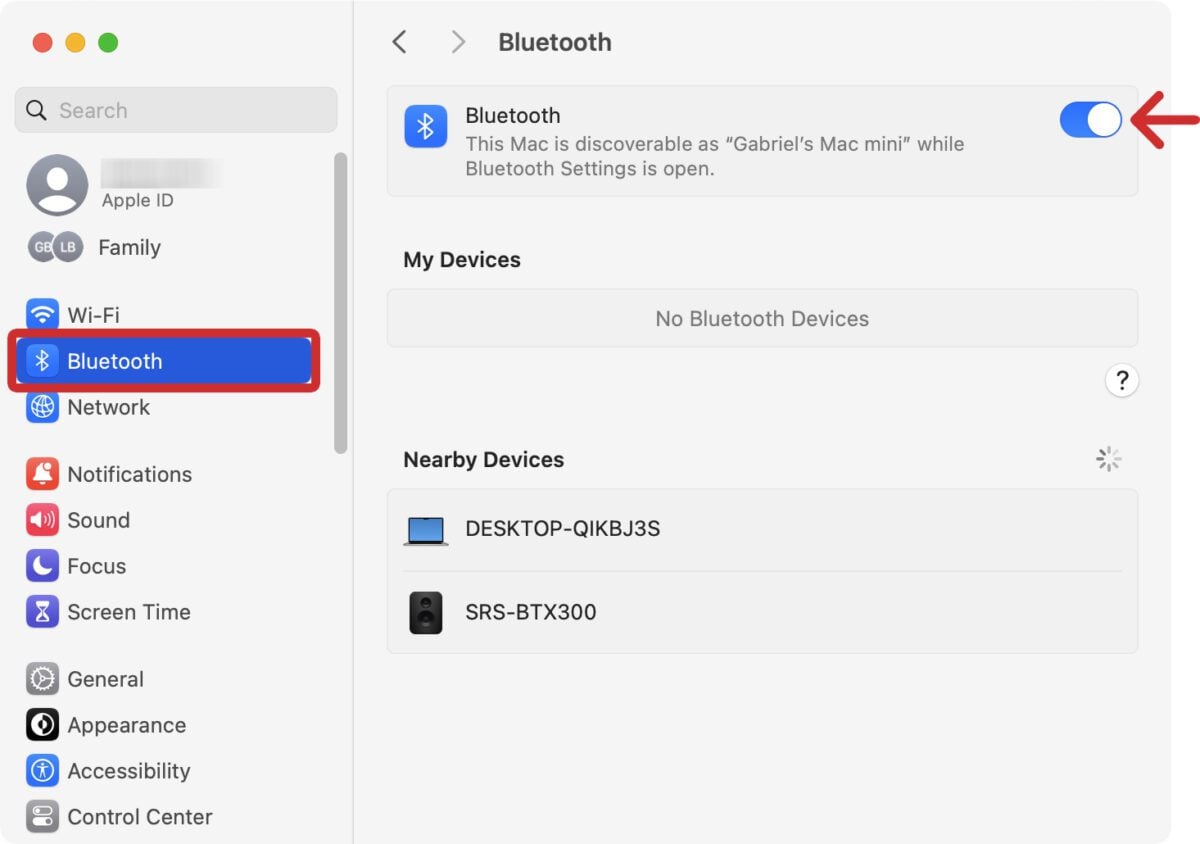The width and height of the screenshot is (1200, 844).
Task: Open General settings gear icon
Action: click(42, 679)
